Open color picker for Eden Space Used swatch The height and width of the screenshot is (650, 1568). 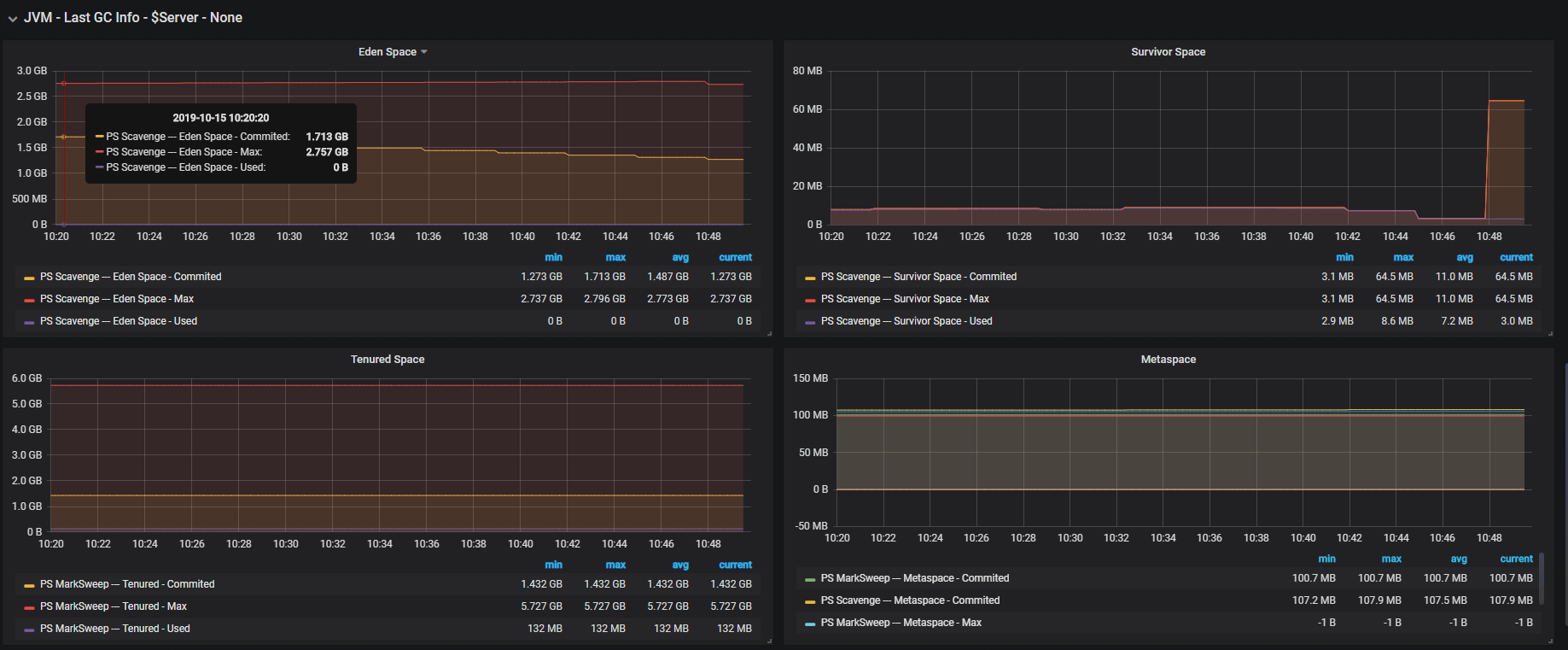coord(29,322)
